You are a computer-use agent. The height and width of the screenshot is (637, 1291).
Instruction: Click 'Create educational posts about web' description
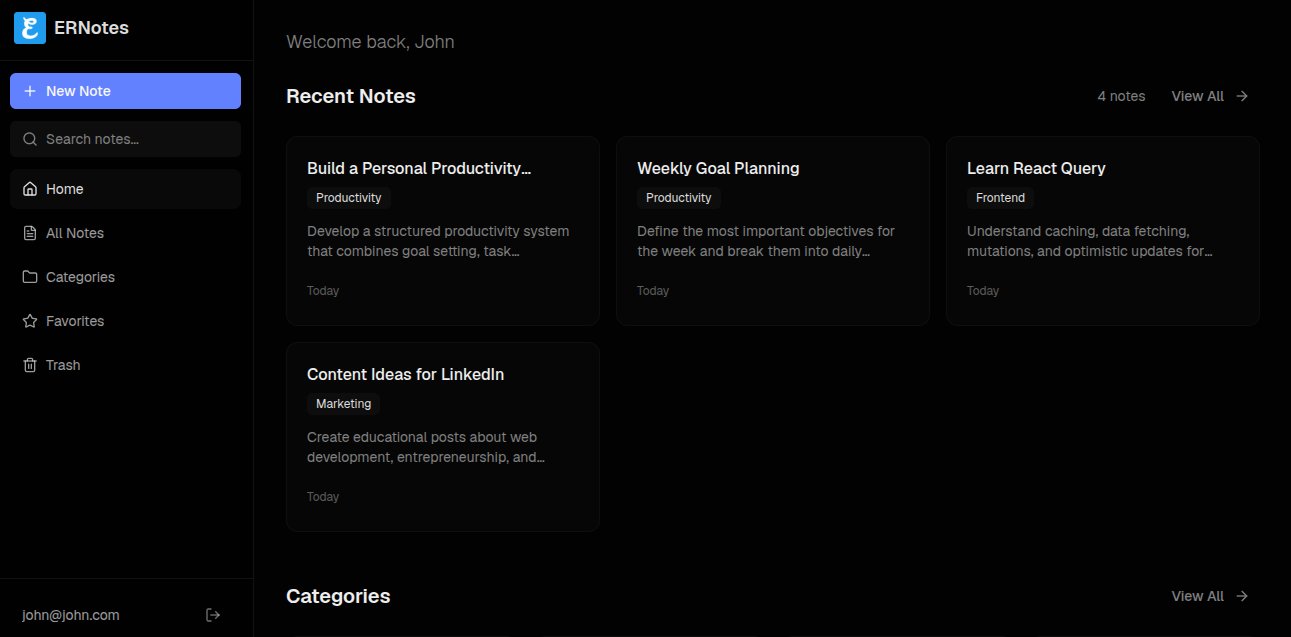point(426,447)
